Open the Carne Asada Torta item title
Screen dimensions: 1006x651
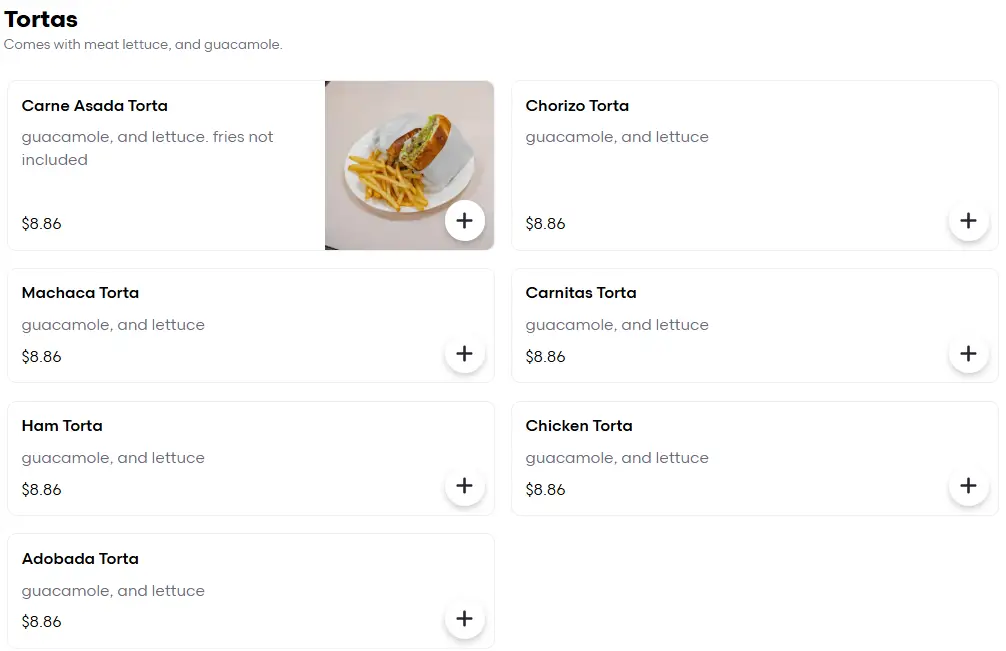(95, 106)
